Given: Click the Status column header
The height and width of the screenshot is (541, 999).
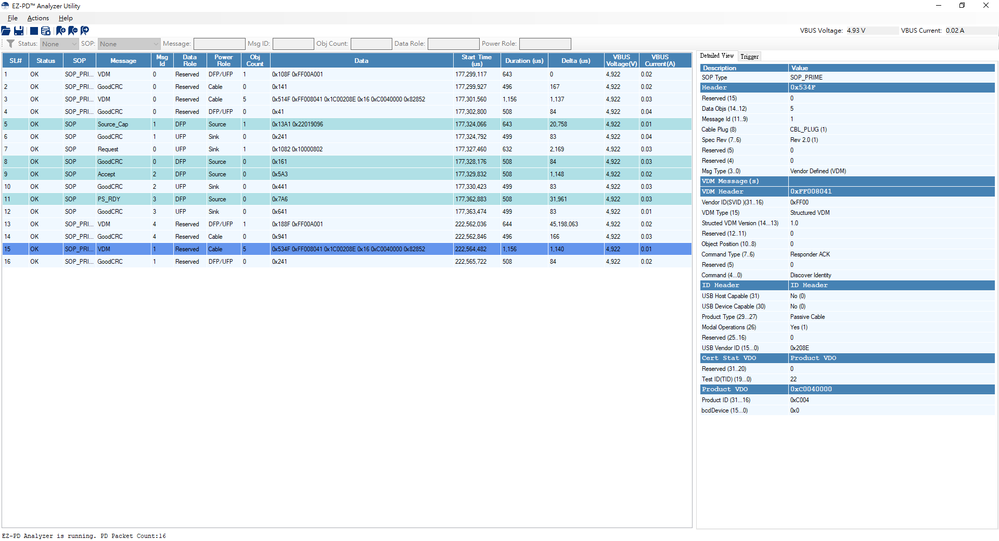Looking at the screenshot, I should pos(46,61).
